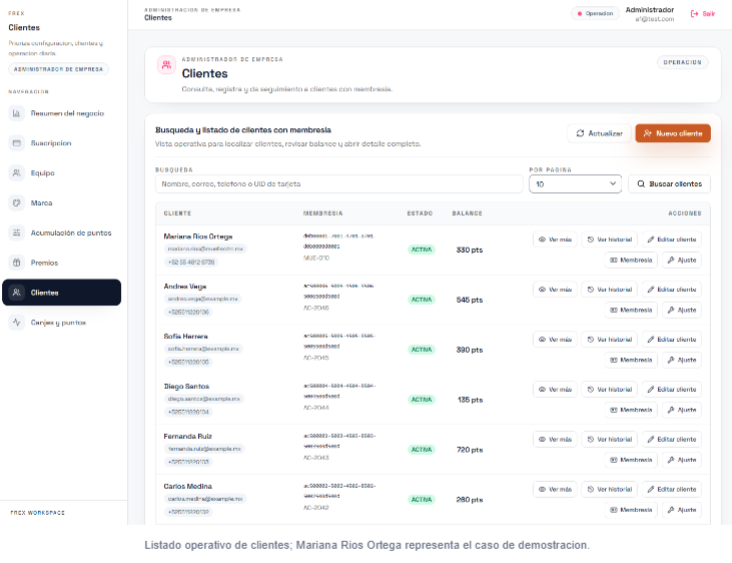Click Ajuste for Mariana Rios Ortega
This screenshot has height=563, width=732.
(682, 260)
